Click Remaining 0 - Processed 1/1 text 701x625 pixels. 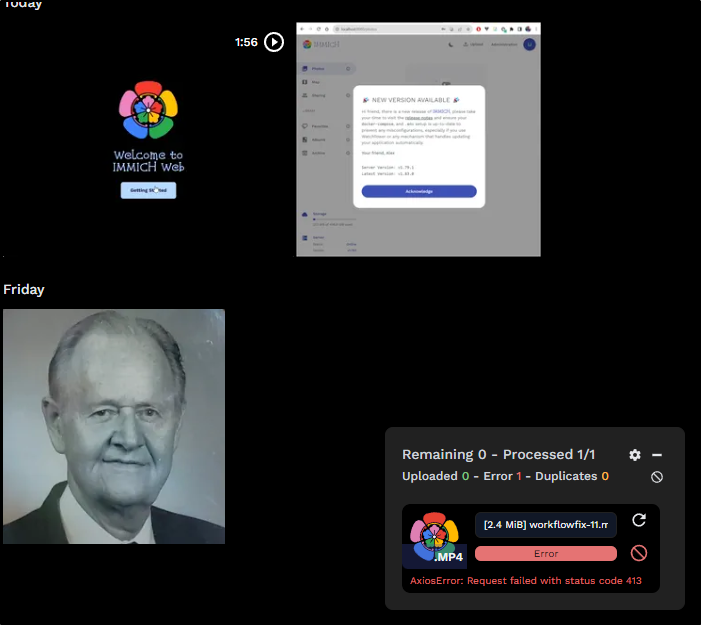[x=498, y=455]
